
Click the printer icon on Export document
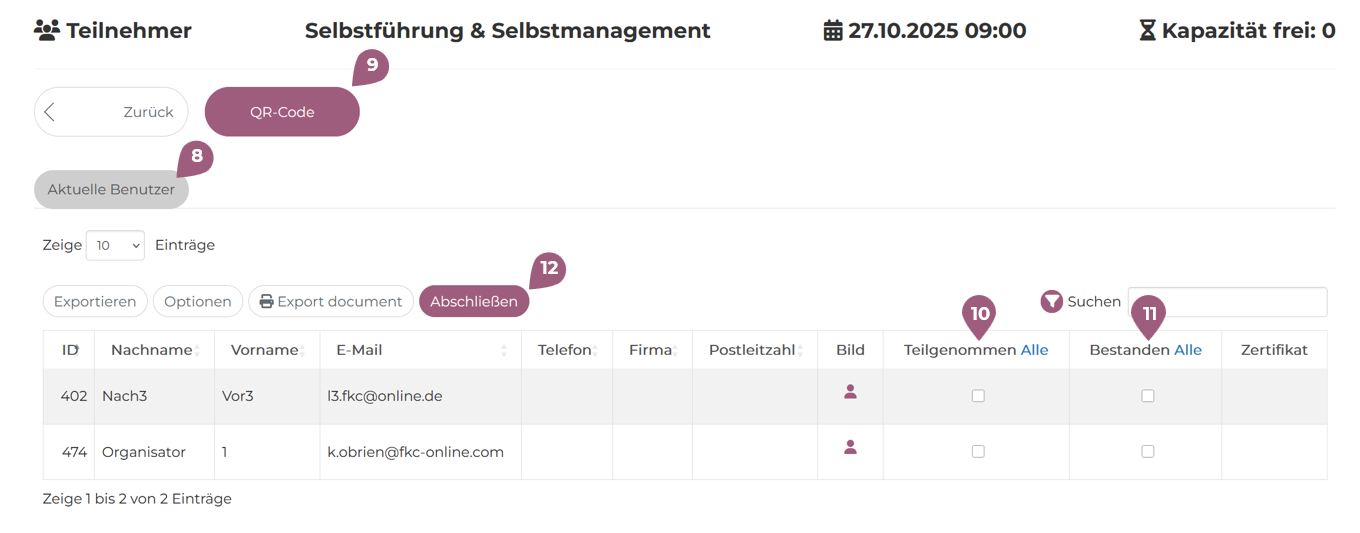click(266, 301)
